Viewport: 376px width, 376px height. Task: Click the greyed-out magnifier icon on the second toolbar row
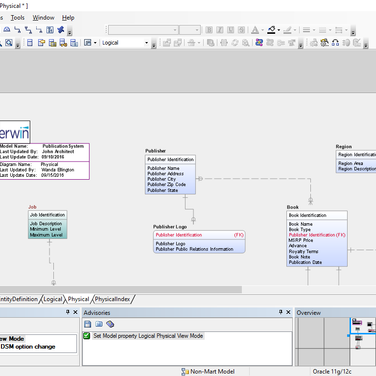tap(246, 43)
